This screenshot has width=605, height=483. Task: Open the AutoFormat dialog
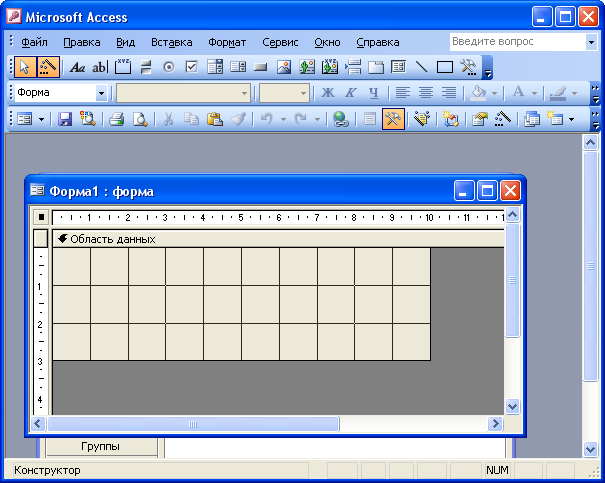(422, 119)
